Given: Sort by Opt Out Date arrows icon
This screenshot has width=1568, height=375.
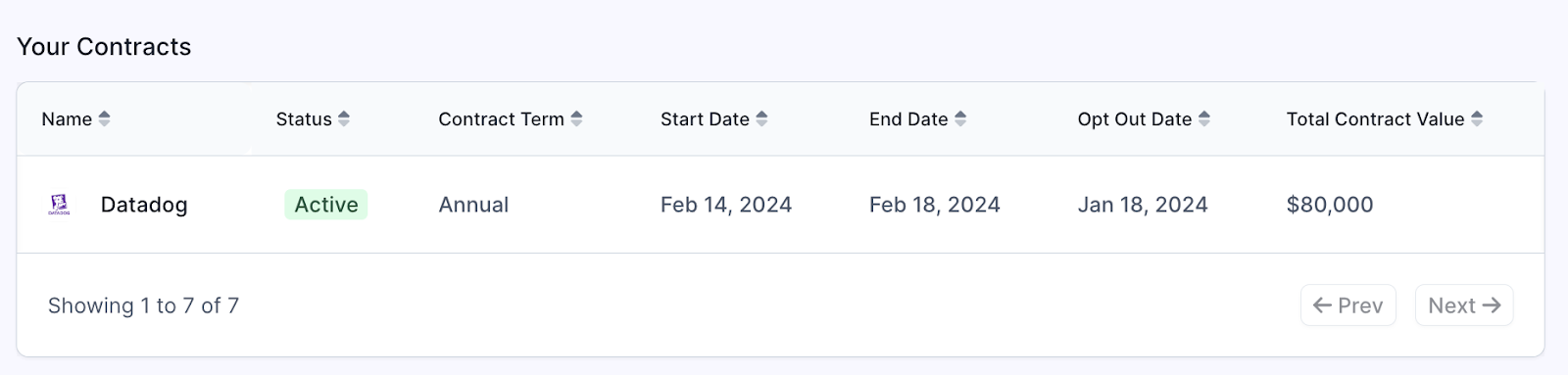Looking at the screenshot, I should point(1204,118).
